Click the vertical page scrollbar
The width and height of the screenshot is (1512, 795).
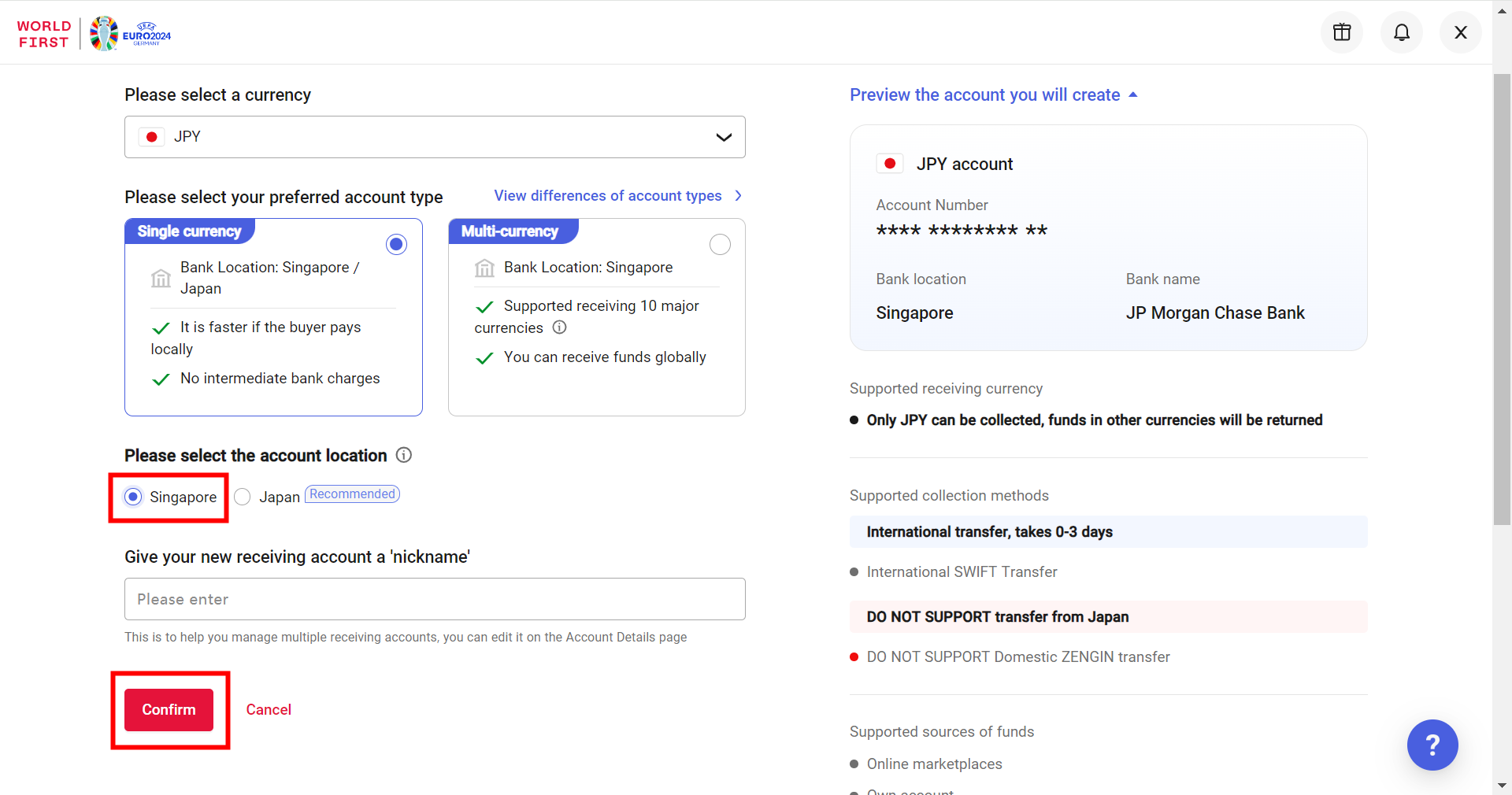point(1502,299)
